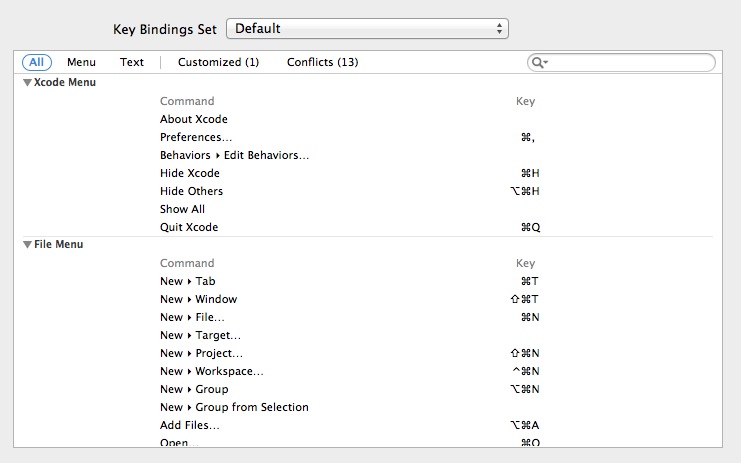The height and width of the screenshot is (463, 741).
Task: Show Conflicts (13) key bindings
Action: 322,62
